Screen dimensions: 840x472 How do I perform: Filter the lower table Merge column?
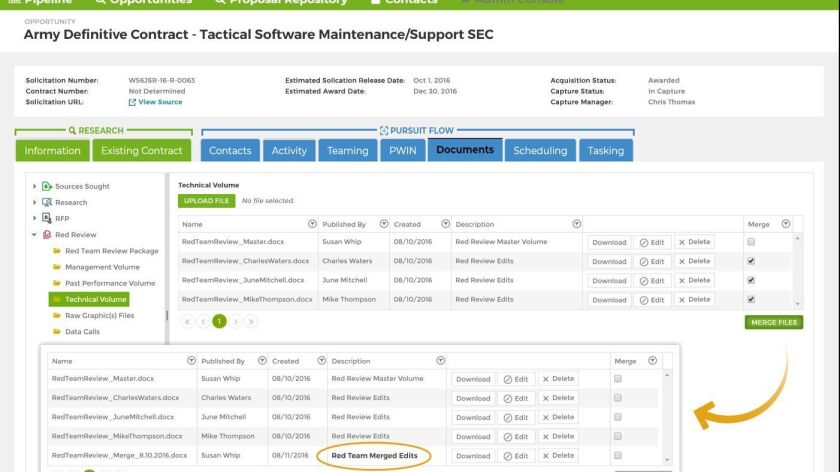click(652, 361)
